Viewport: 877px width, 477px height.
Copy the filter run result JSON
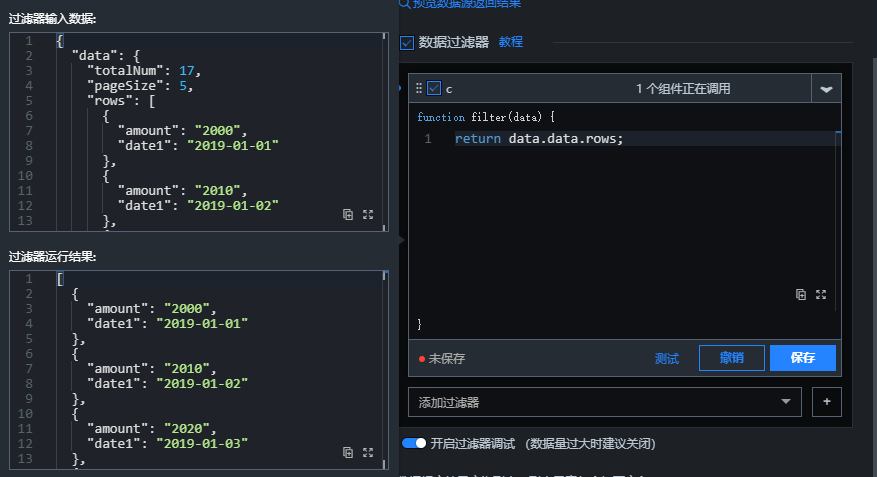348,452
